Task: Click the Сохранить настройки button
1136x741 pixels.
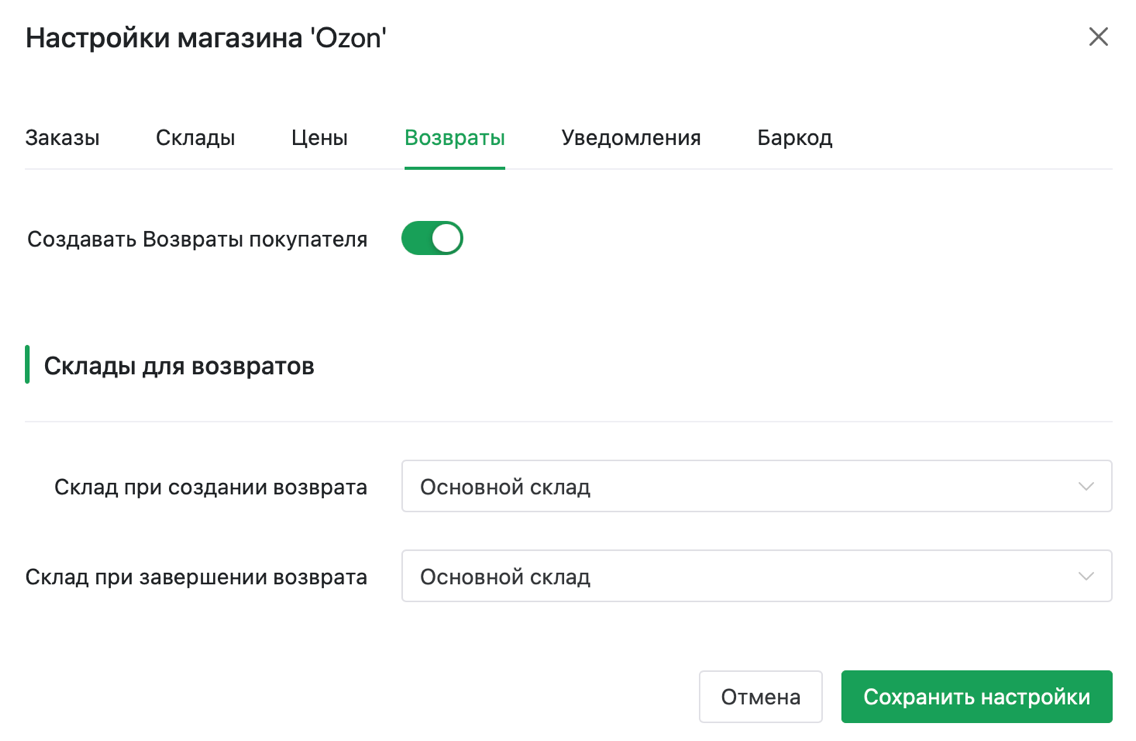Action: (976, 697)
